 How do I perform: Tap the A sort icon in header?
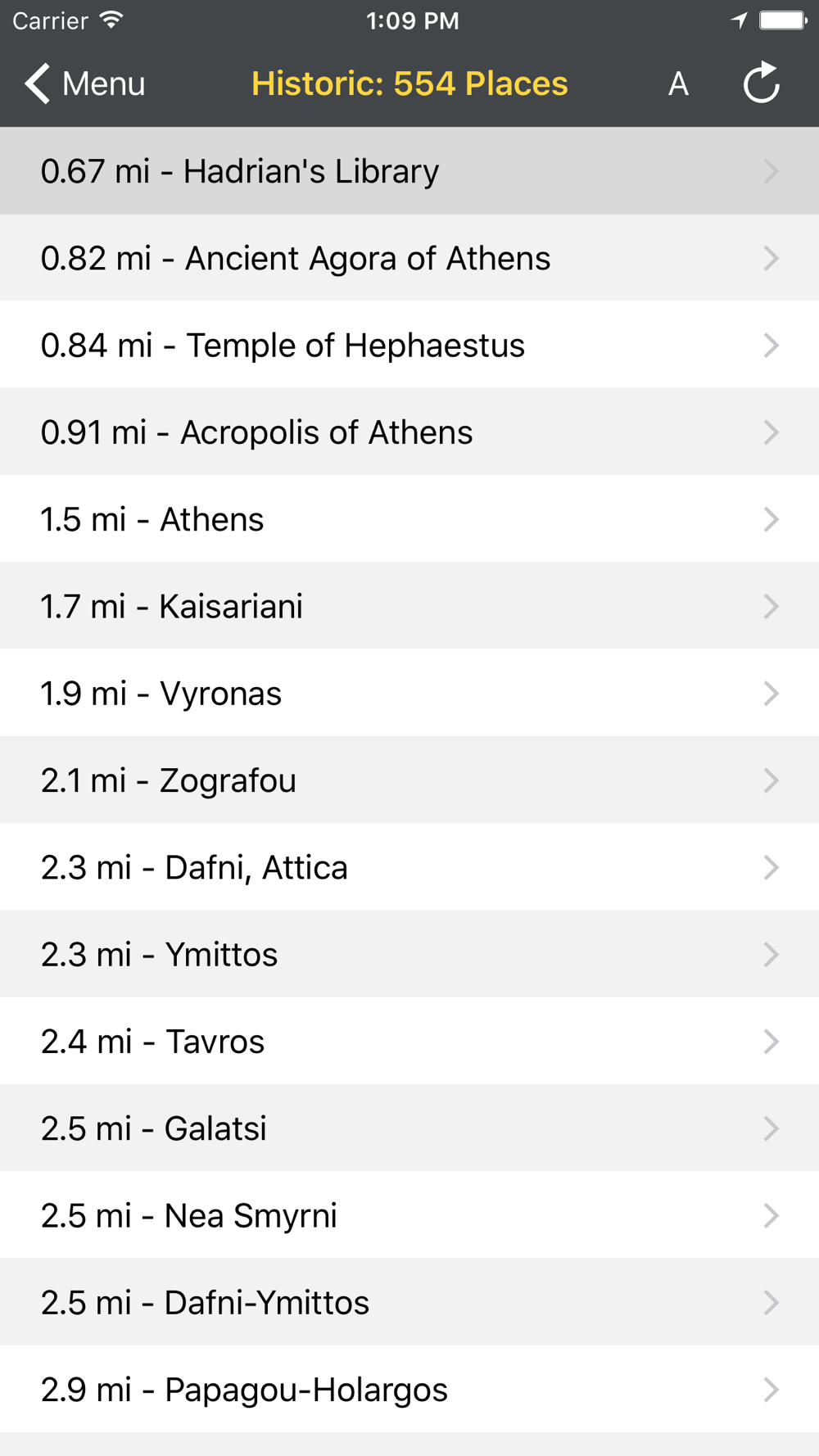tap(678, 84)
